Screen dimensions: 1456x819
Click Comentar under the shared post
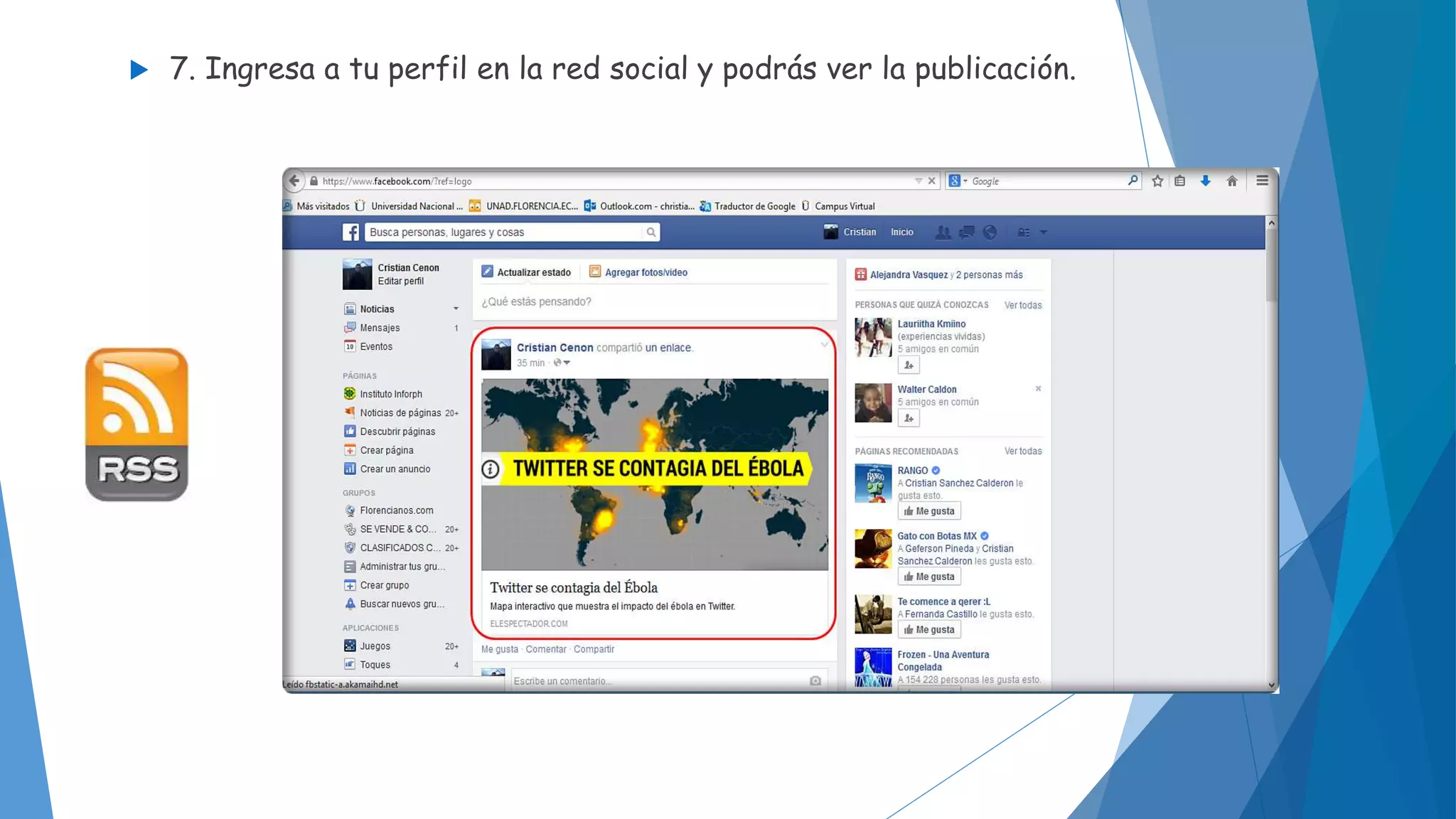click(546, 649)
